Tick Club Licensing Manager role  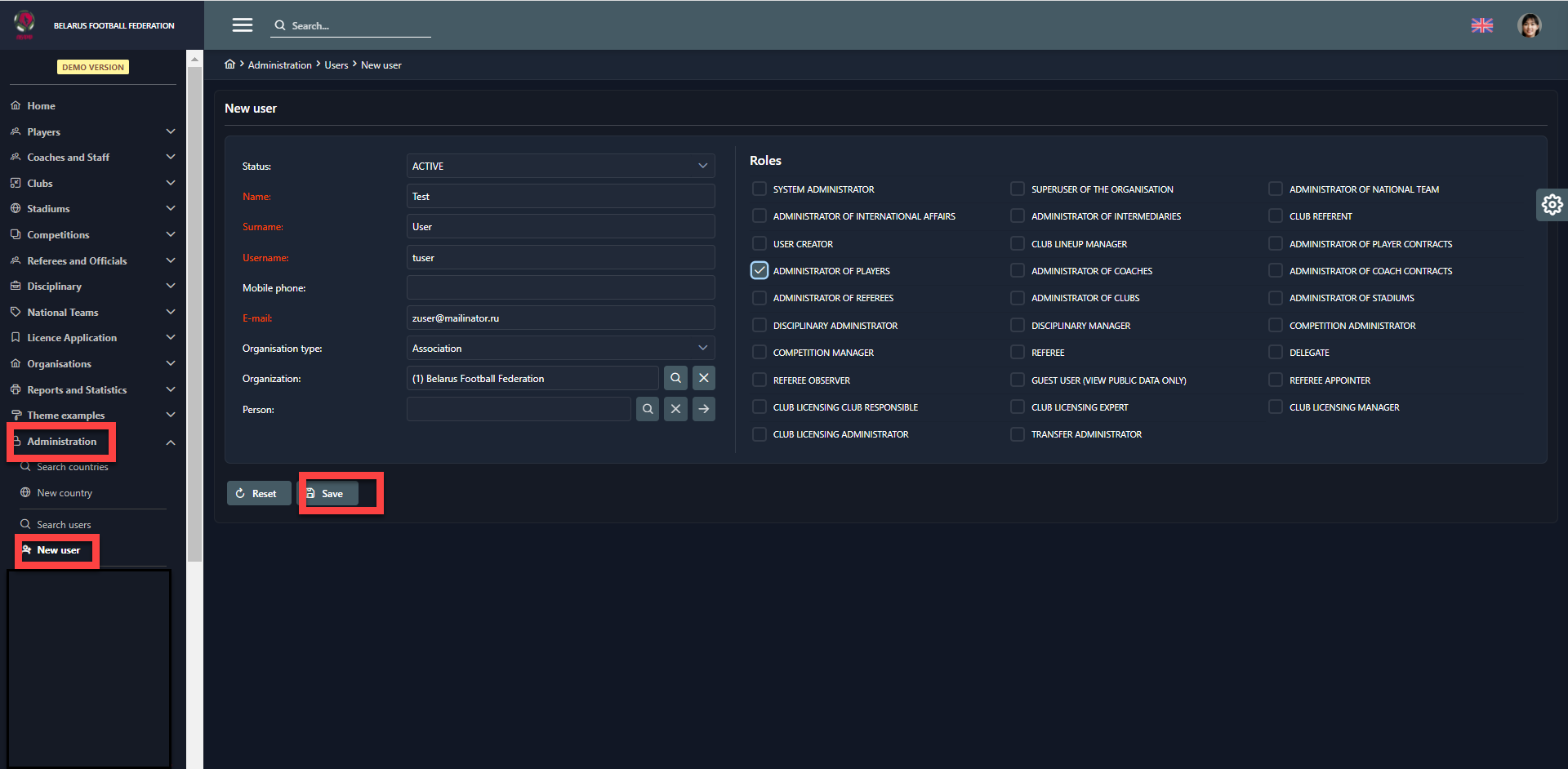(x=1276, y=407)
